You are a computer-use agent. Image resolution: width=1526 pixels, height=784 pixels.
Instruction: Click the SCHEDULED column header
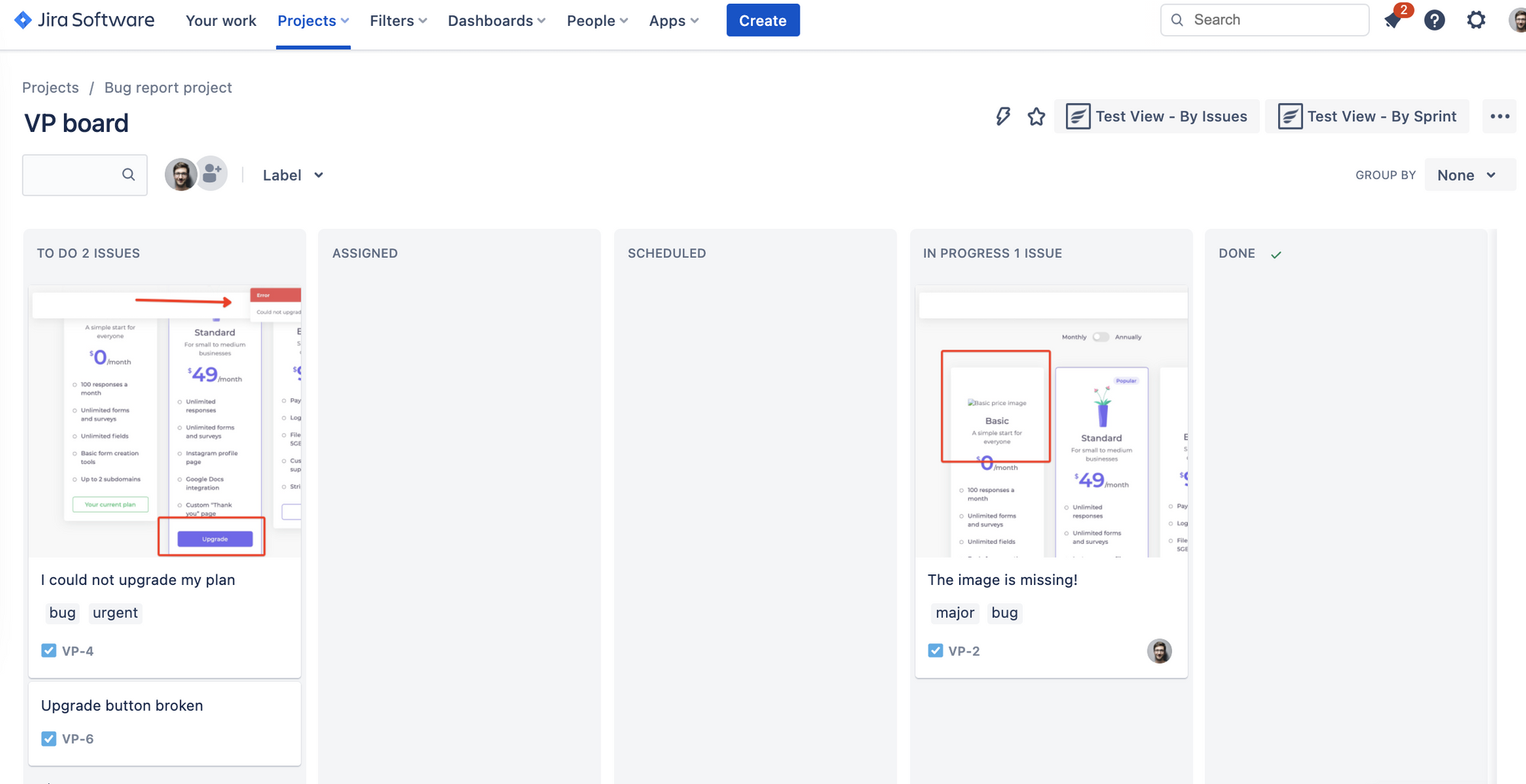point(667,253)
